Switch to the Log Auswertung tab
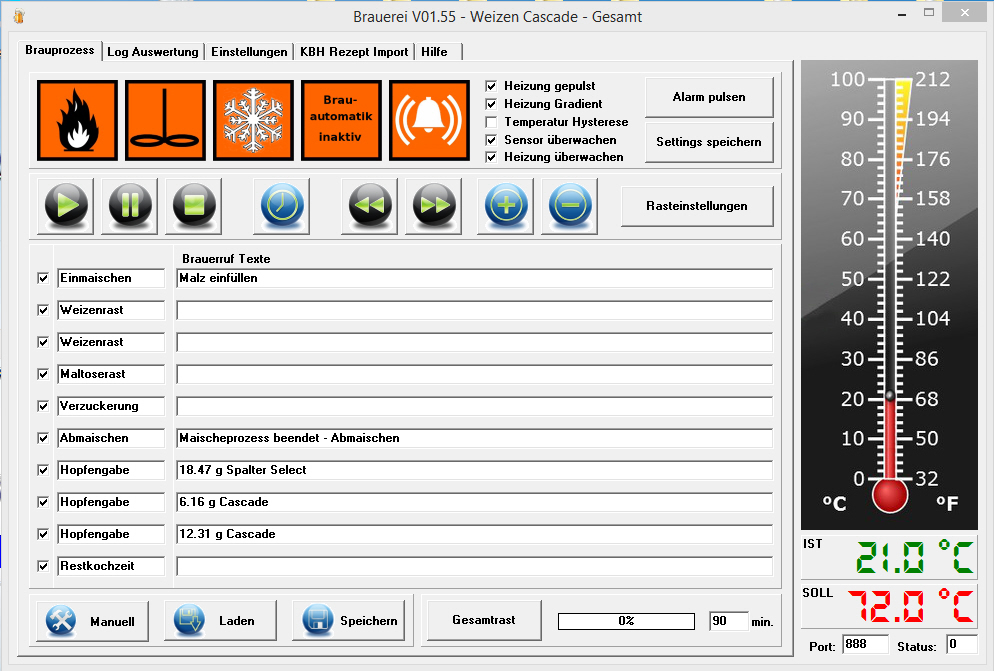The height and width of the screenshot is (671, 994). [x=153, y=52]
